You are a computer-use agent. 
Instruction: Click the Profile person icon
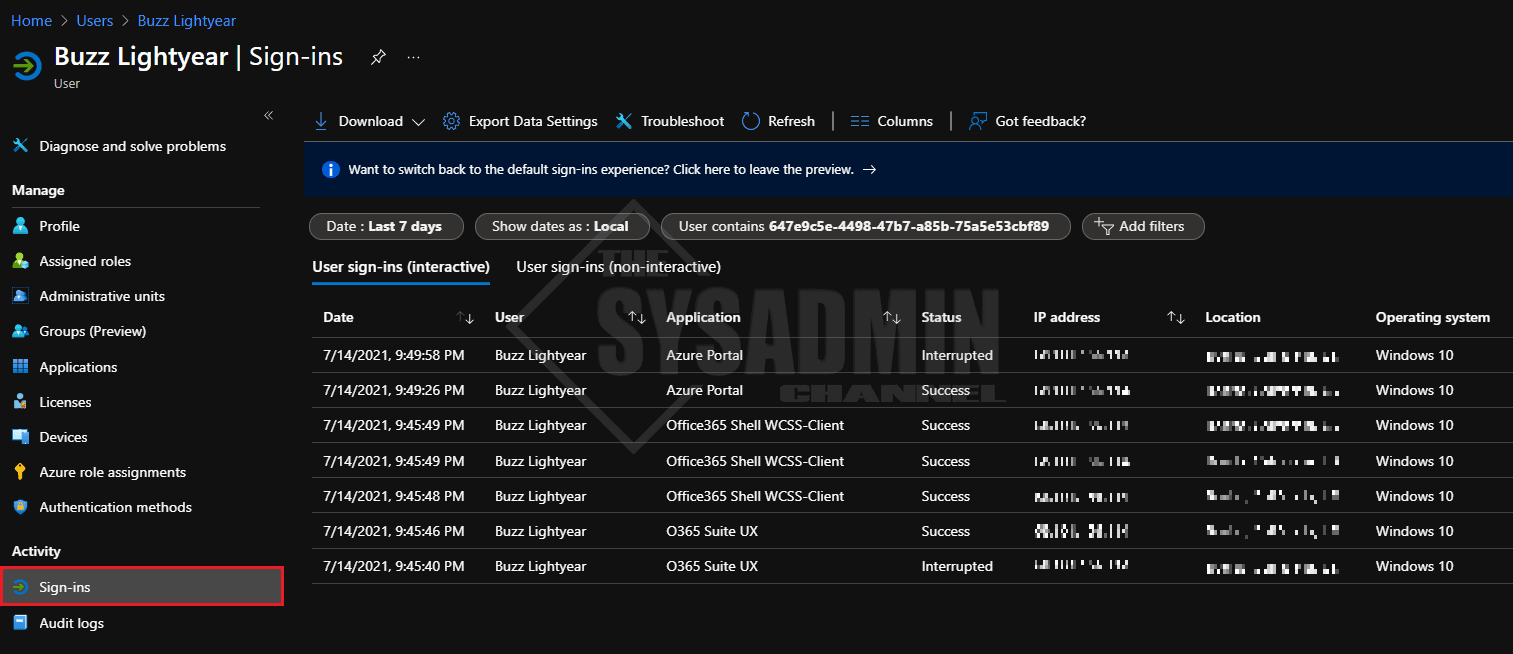(x=20, y=226)
